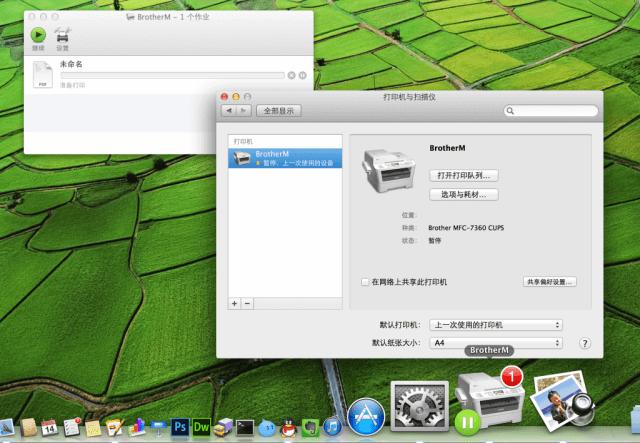Click the add printer plus button
Viewport: 640px width, 443px height.
(x=235, y=302)
